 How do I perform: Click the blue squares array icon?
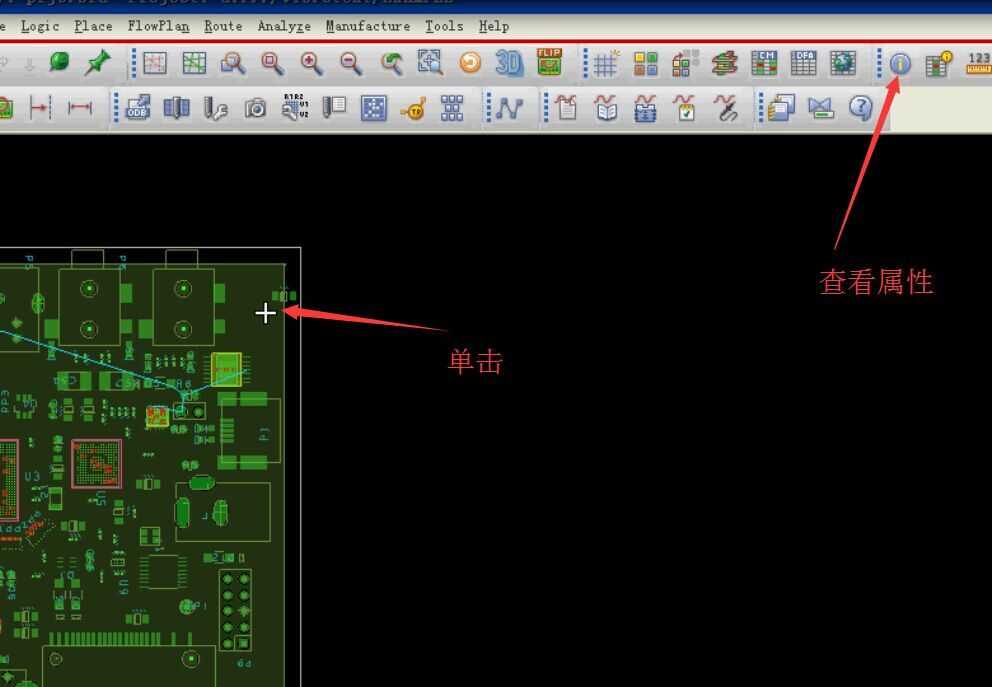tap(452, 108)
